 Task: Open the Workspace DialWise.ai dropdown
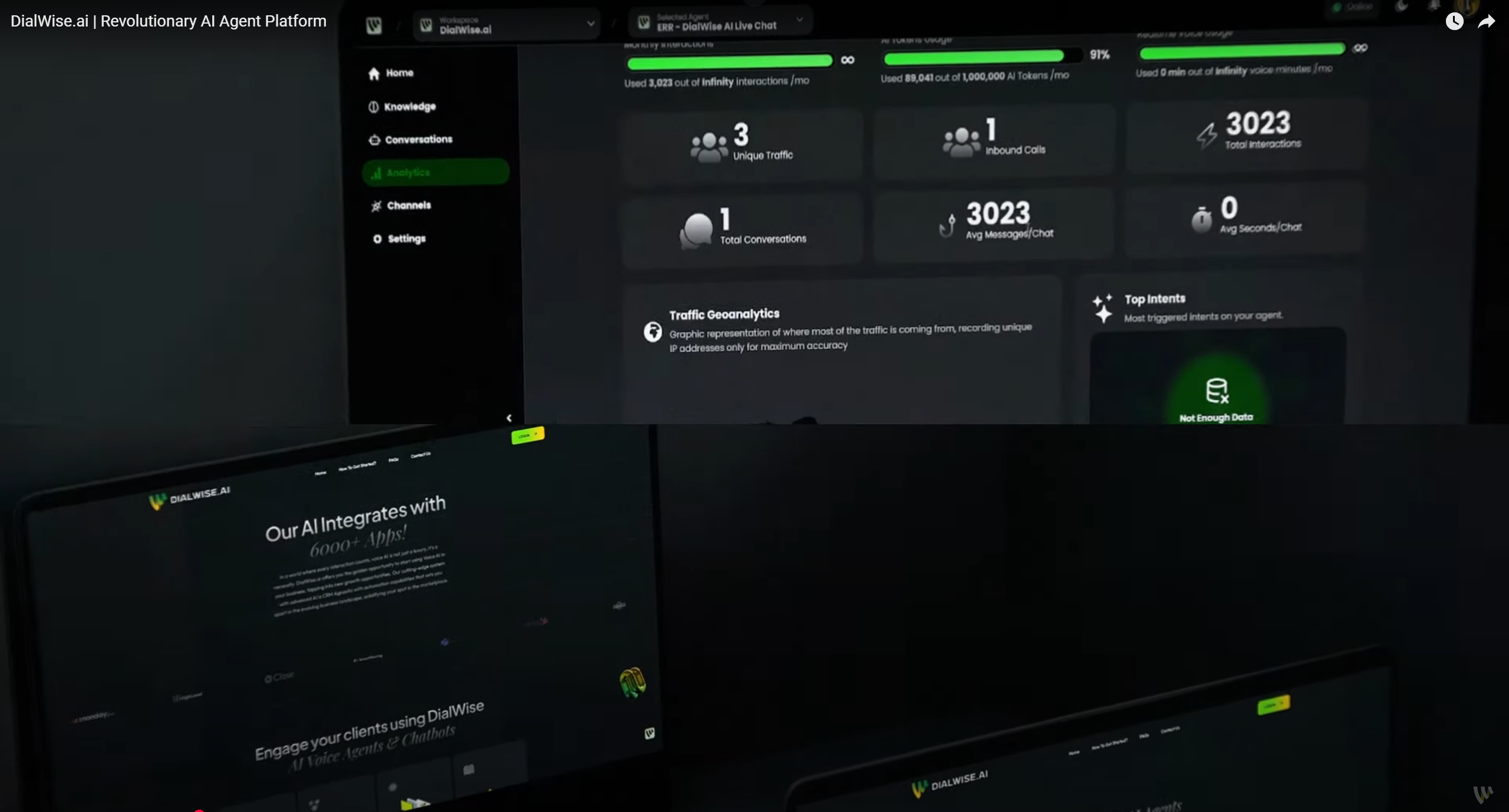(506, 25)
